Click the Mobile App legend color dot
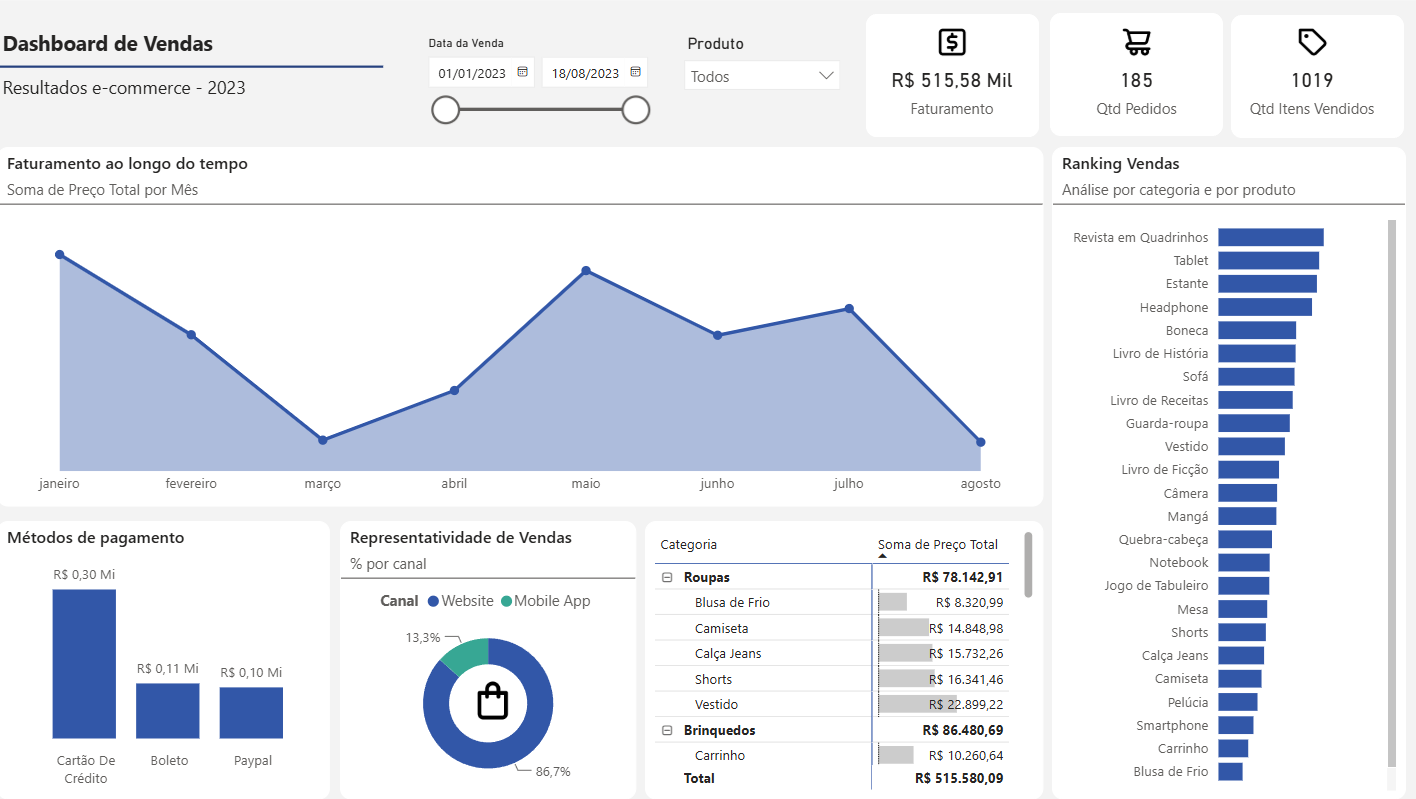The height and width of the screenshot is (799, 1416). point(506,602)
